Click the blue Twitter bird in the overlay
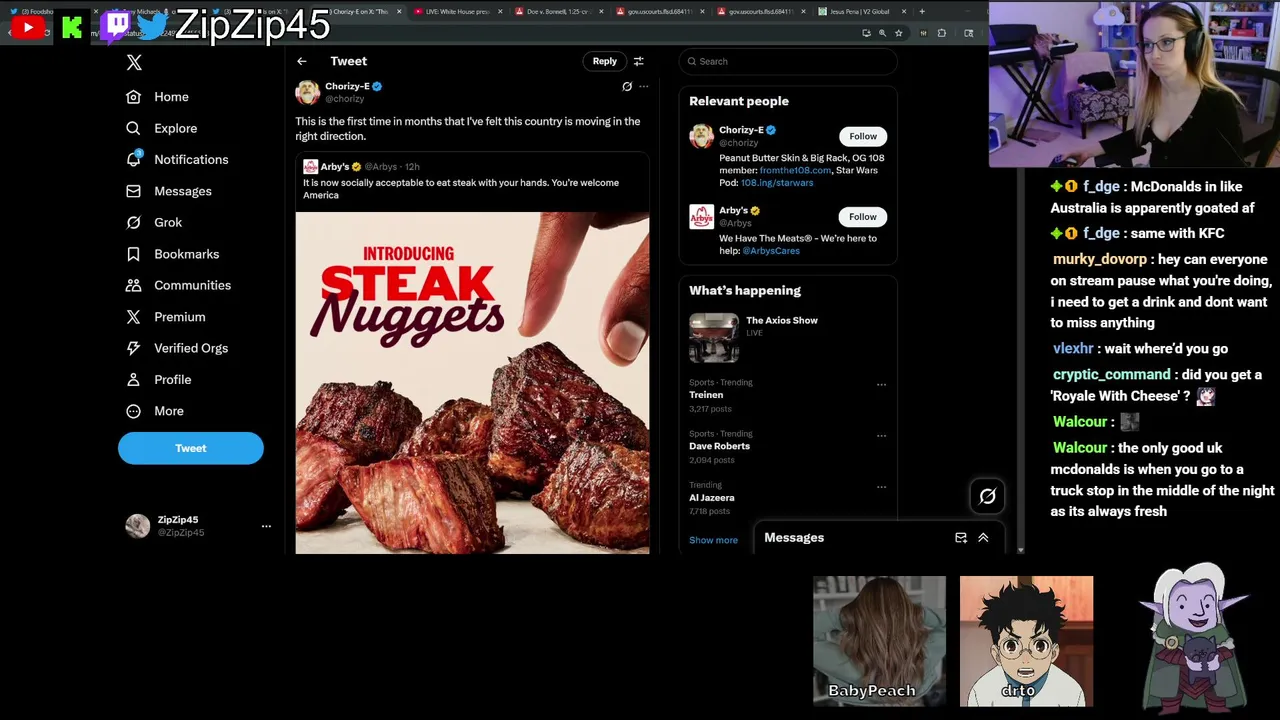 [x=153, y=26]
